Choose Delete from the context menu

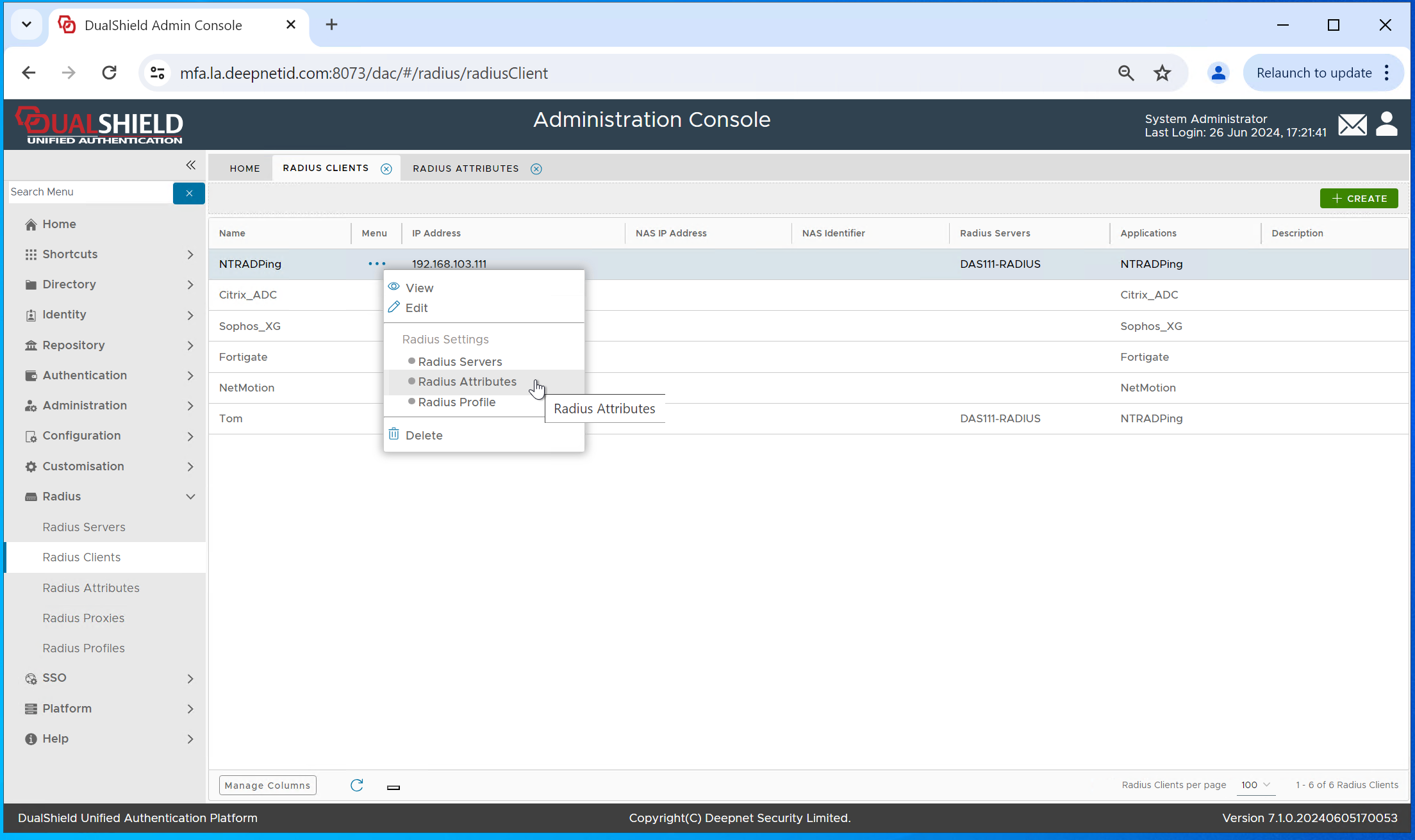click(x=424, y=435)
